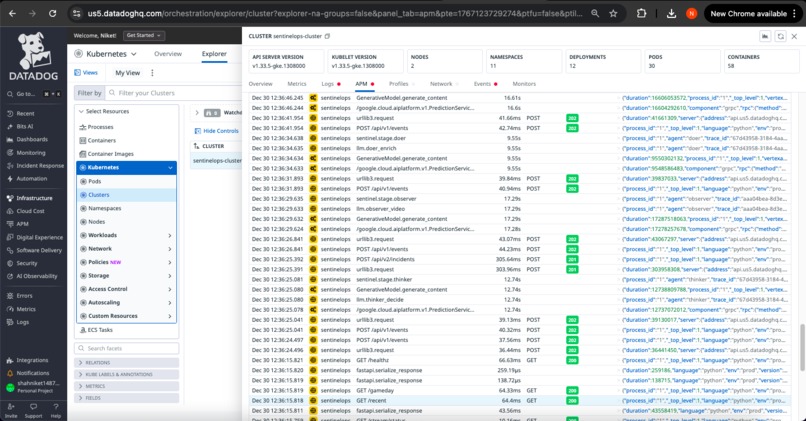Expand the KUBE LABELS & ANNOTATIONS facets

coord(126,374)
